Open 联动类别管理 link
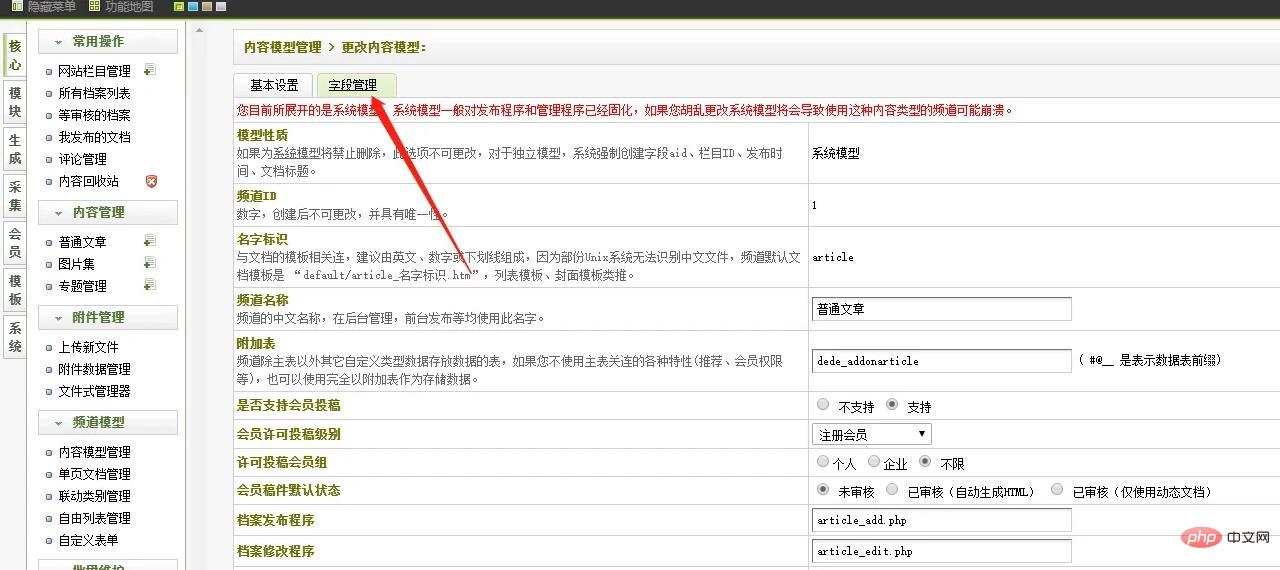 coord(94,496)
